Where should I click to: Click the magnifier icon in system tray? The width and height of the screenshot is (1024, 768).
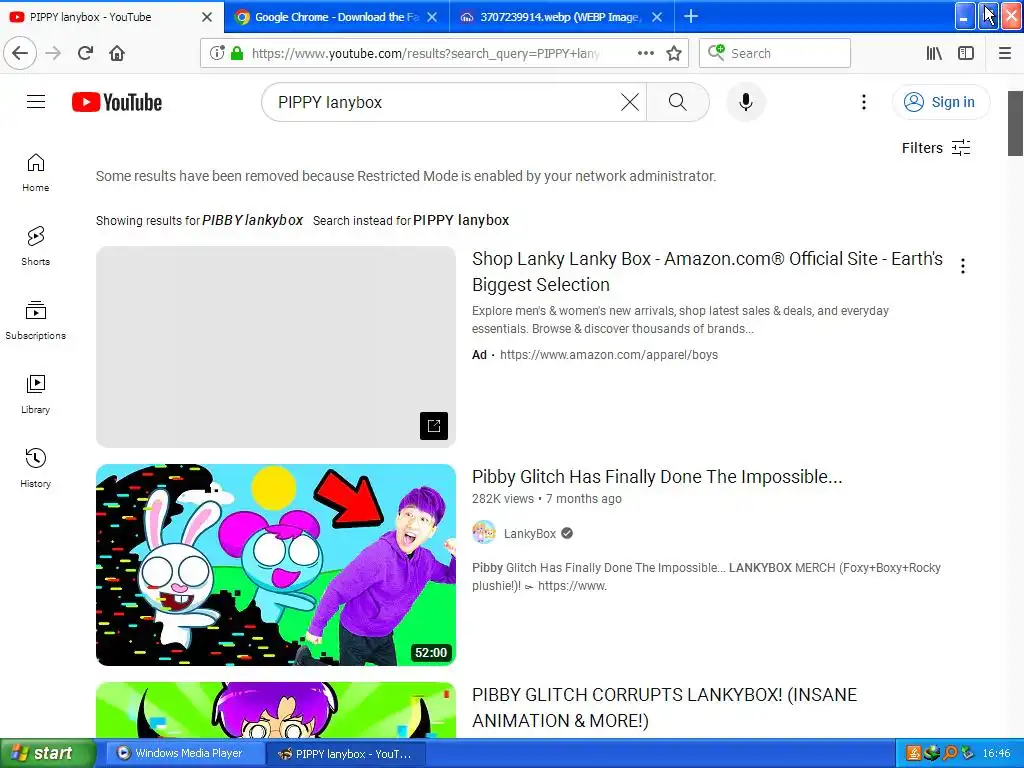coord(950,753)
